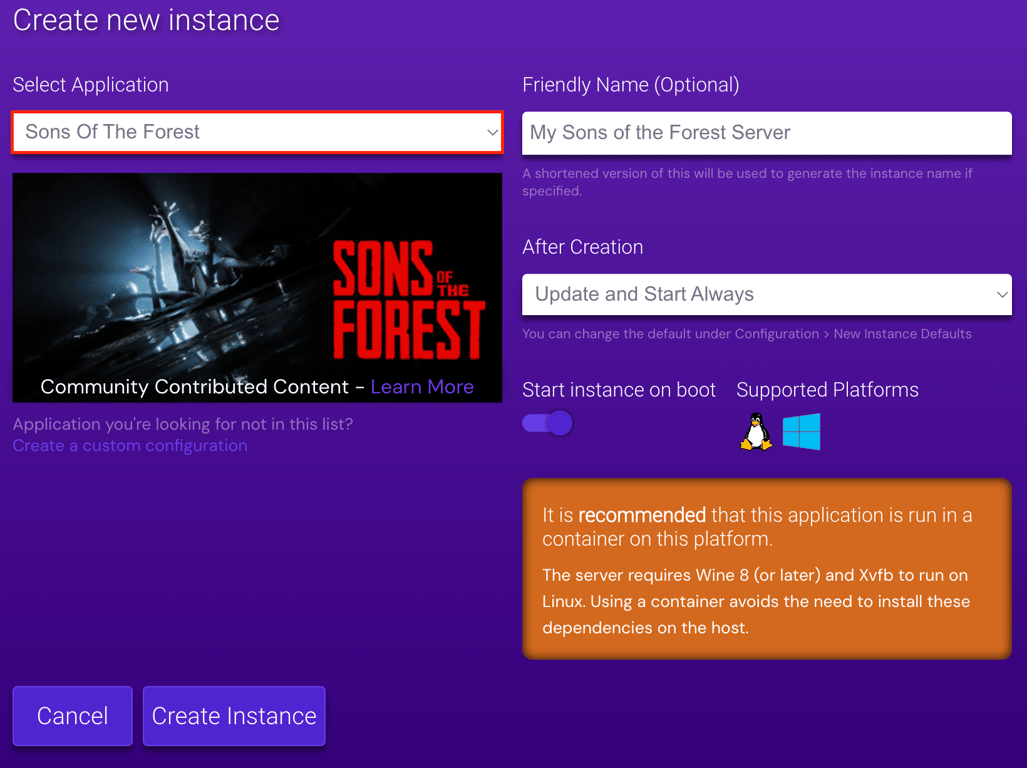Click the Supported Platforms heading
This screenshot has width=1027, height=768.
click(827, 390)
